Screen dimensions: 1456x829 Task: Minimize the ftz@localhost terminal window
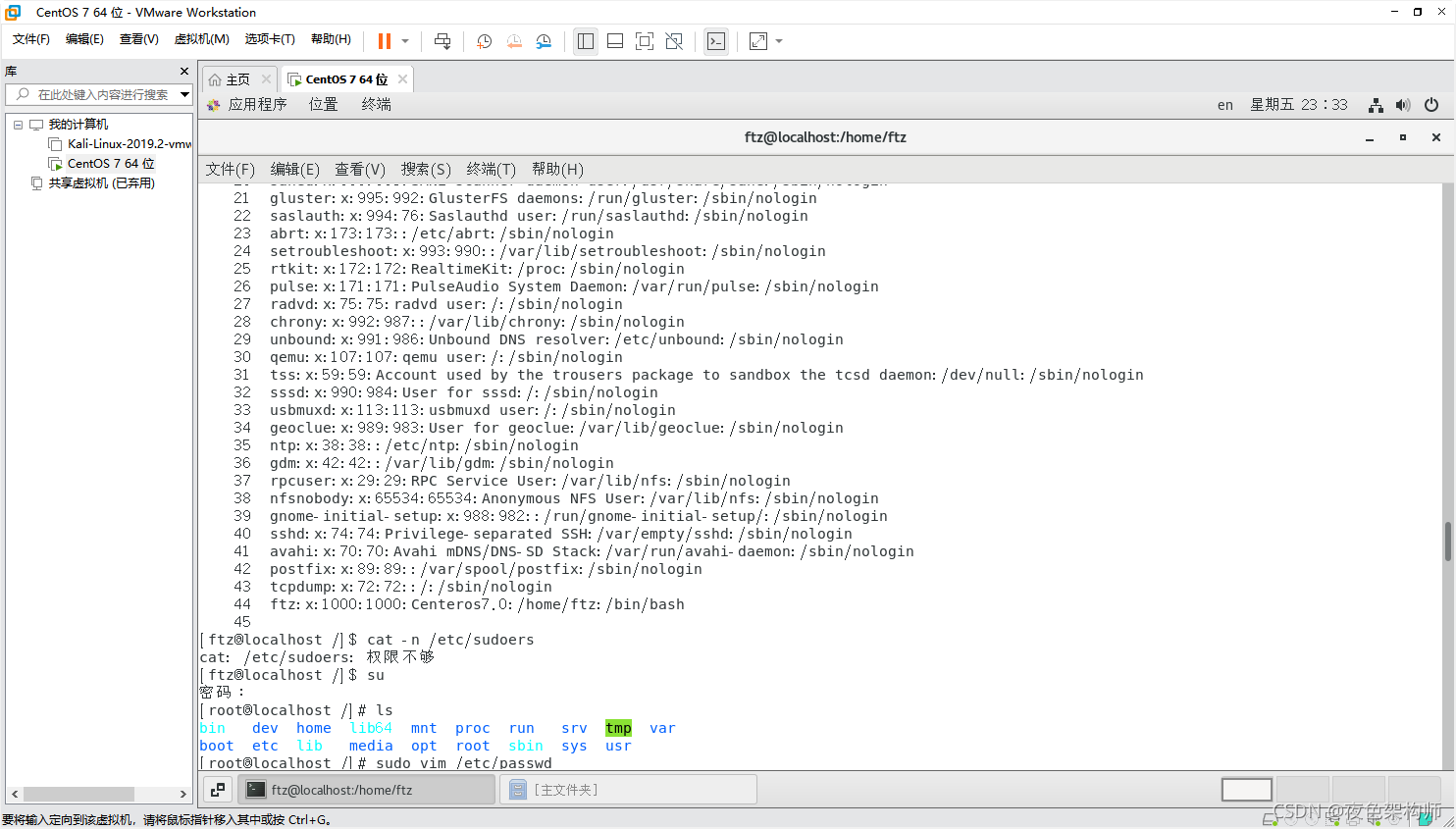point(1370,138)
